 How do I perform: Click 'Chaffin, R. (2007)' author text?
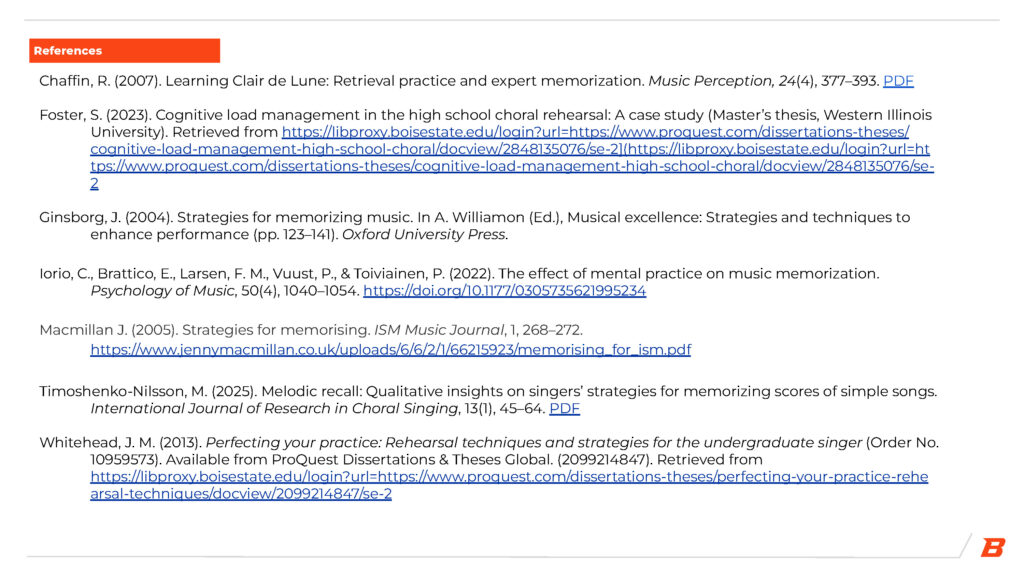(x=96, y=81)
